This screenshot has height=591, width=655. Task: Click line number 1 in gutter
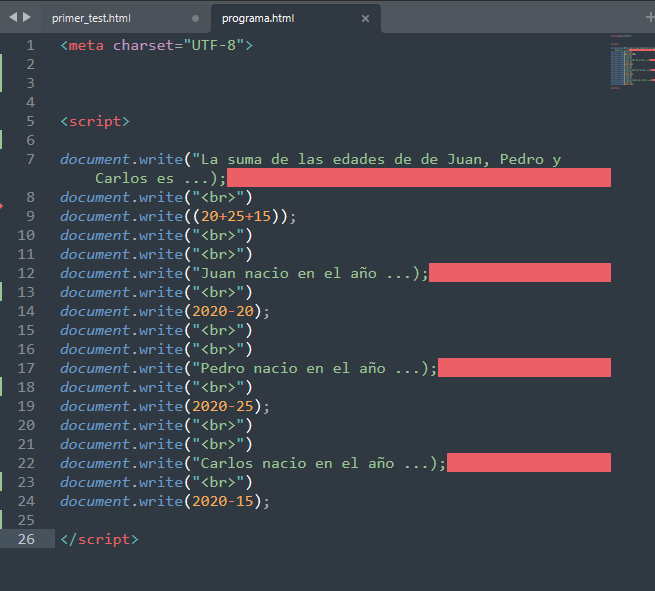(x=30, y=45)
